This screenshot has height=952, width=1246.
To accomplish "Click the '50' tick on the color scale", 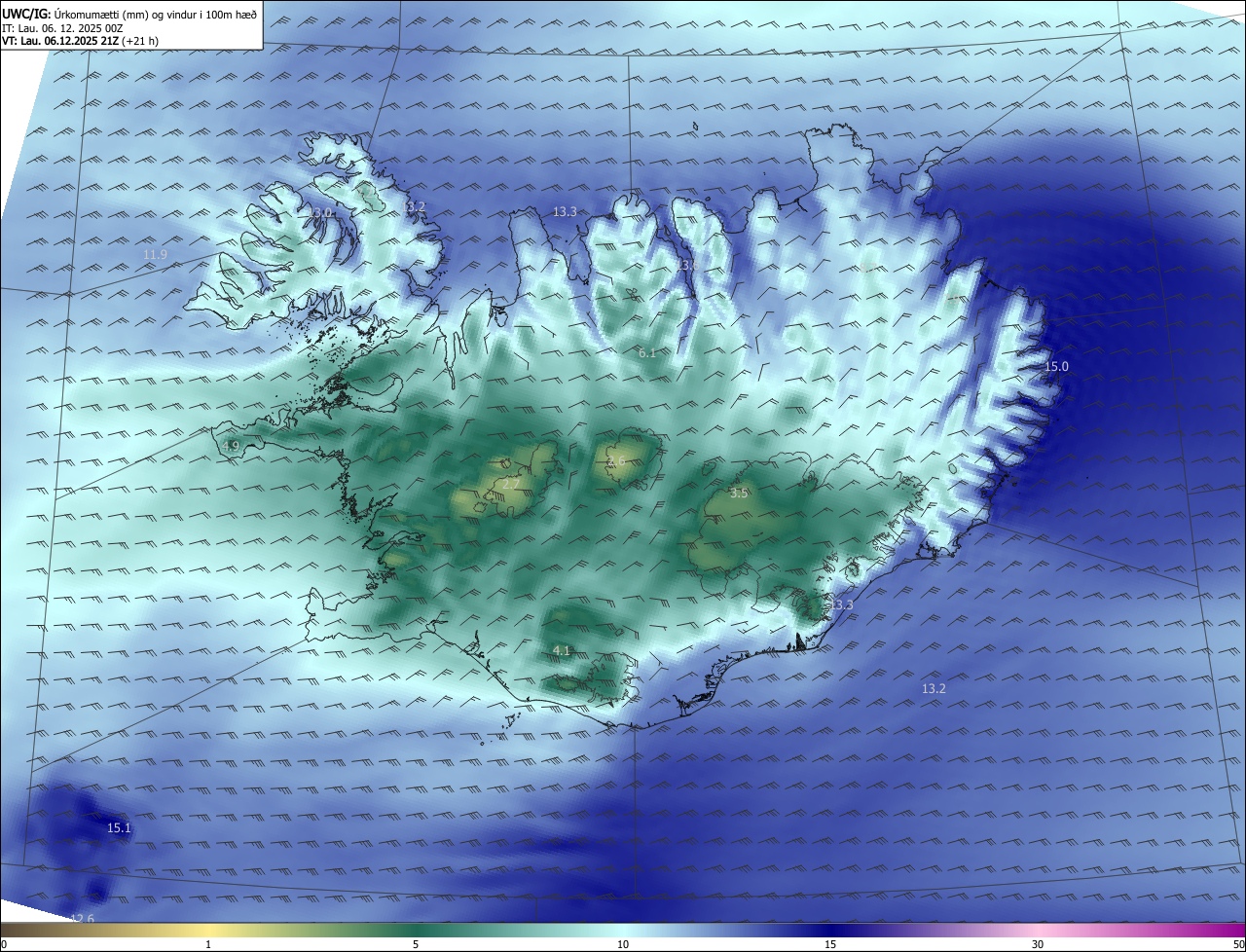I will pyautogui.click(x=1238, y=944).
